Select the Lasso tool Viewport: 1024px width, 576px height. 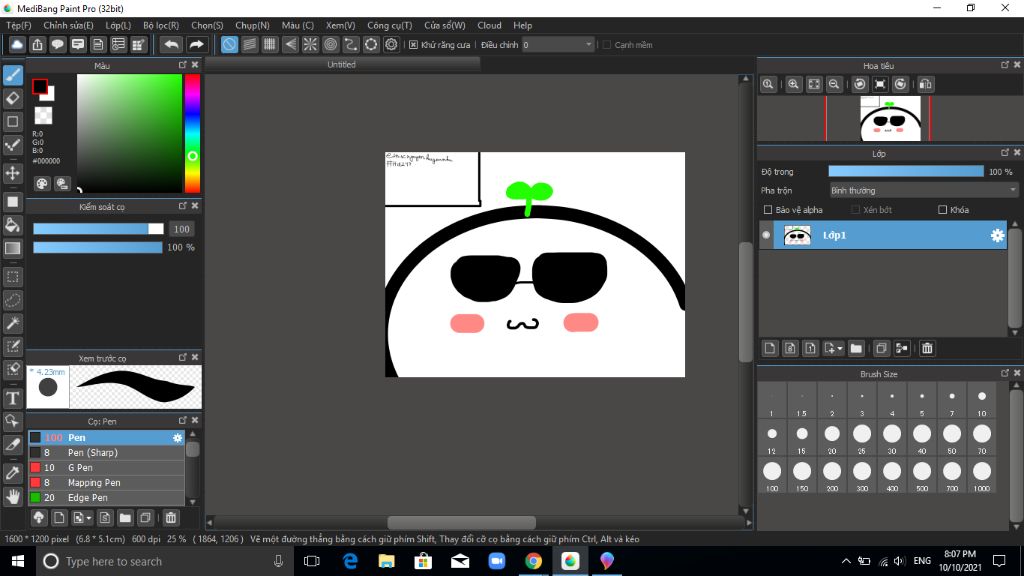point(12,300)
